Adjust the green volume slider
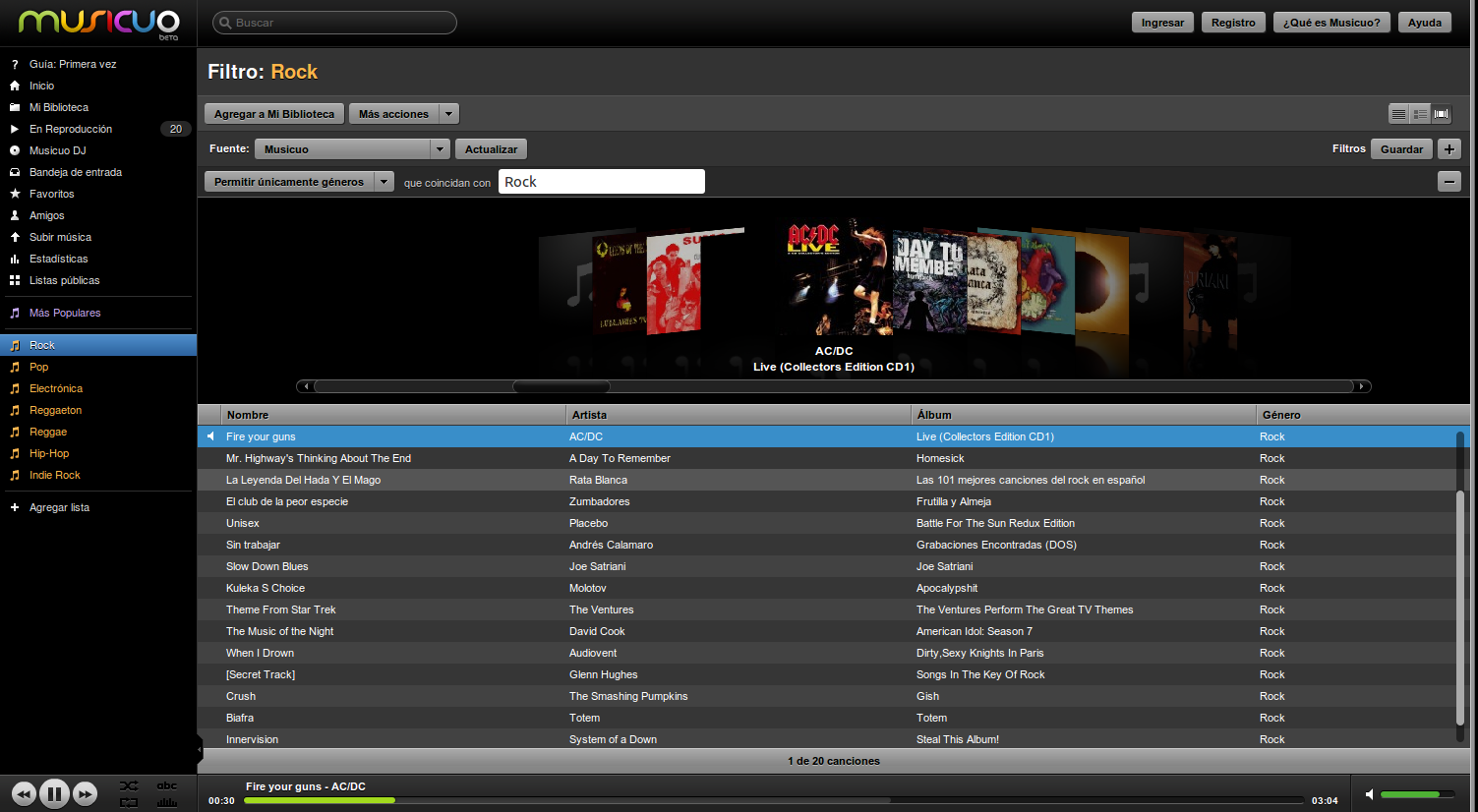The image size is (1478, 812). (1417, 794)
